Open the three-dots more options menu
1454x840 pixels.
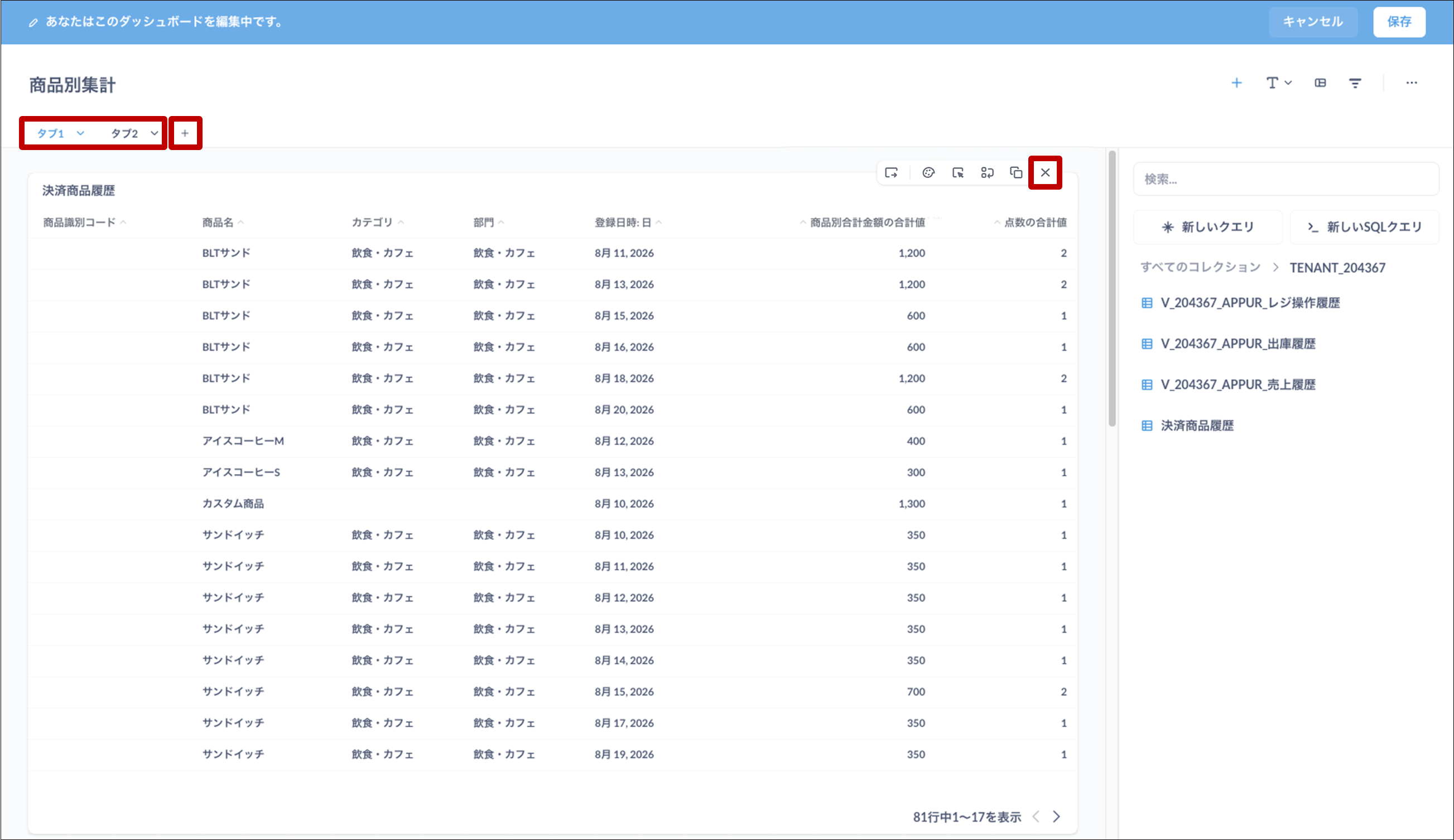click(x=1411, y=83)
